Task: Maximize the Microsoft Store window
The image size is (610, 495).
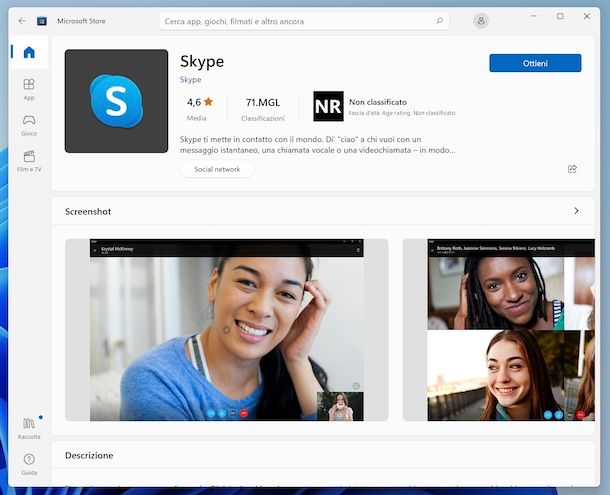Action: (560, 16)
